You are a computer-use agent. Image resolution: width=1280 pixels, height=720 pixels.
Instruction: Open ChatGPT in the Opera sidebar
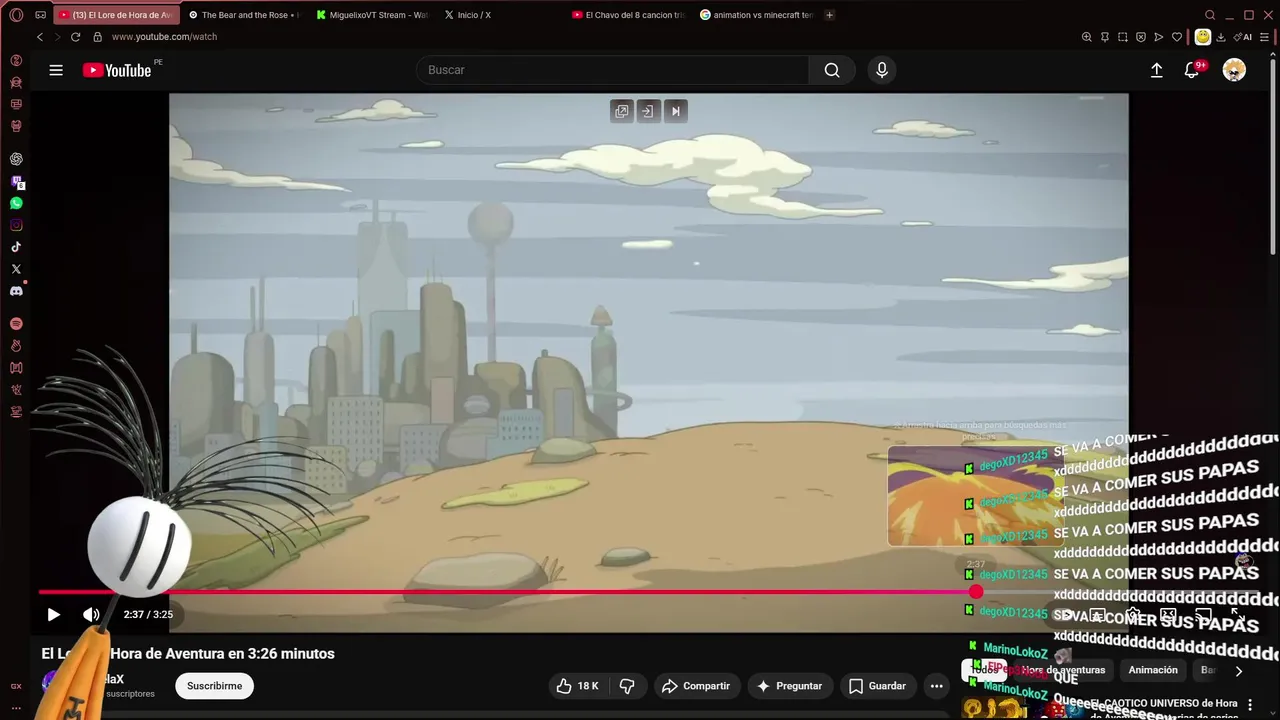point(16,159)
